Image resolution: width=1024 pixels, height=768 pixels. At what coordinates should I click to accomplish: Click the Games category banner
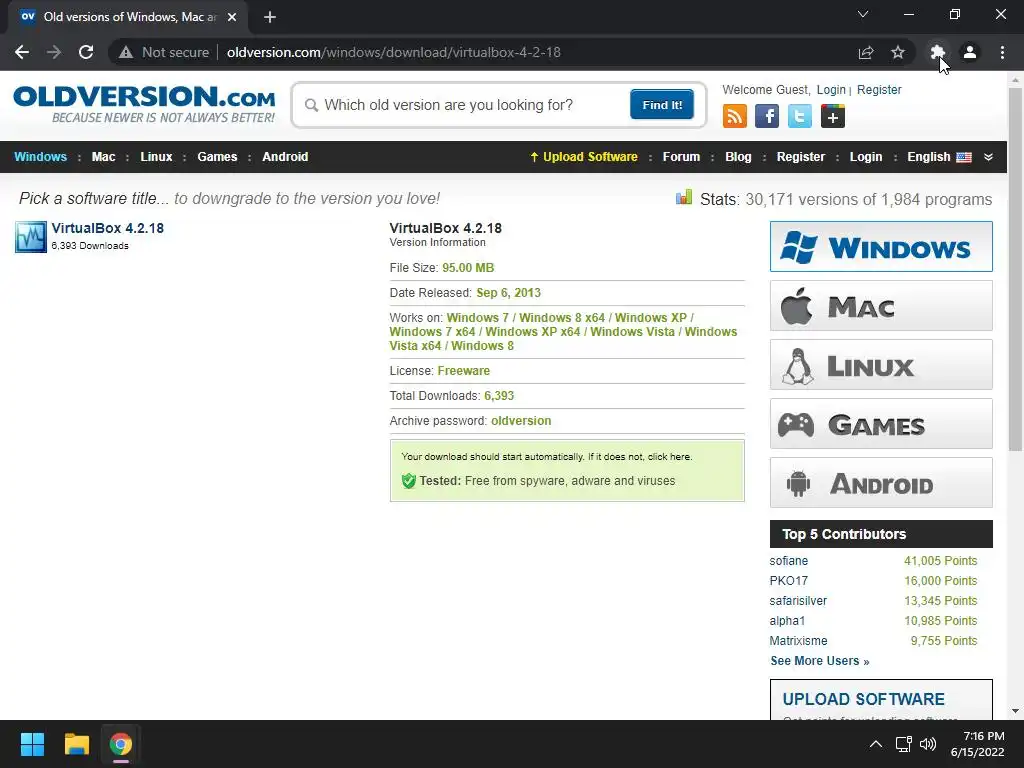(881, 424)
